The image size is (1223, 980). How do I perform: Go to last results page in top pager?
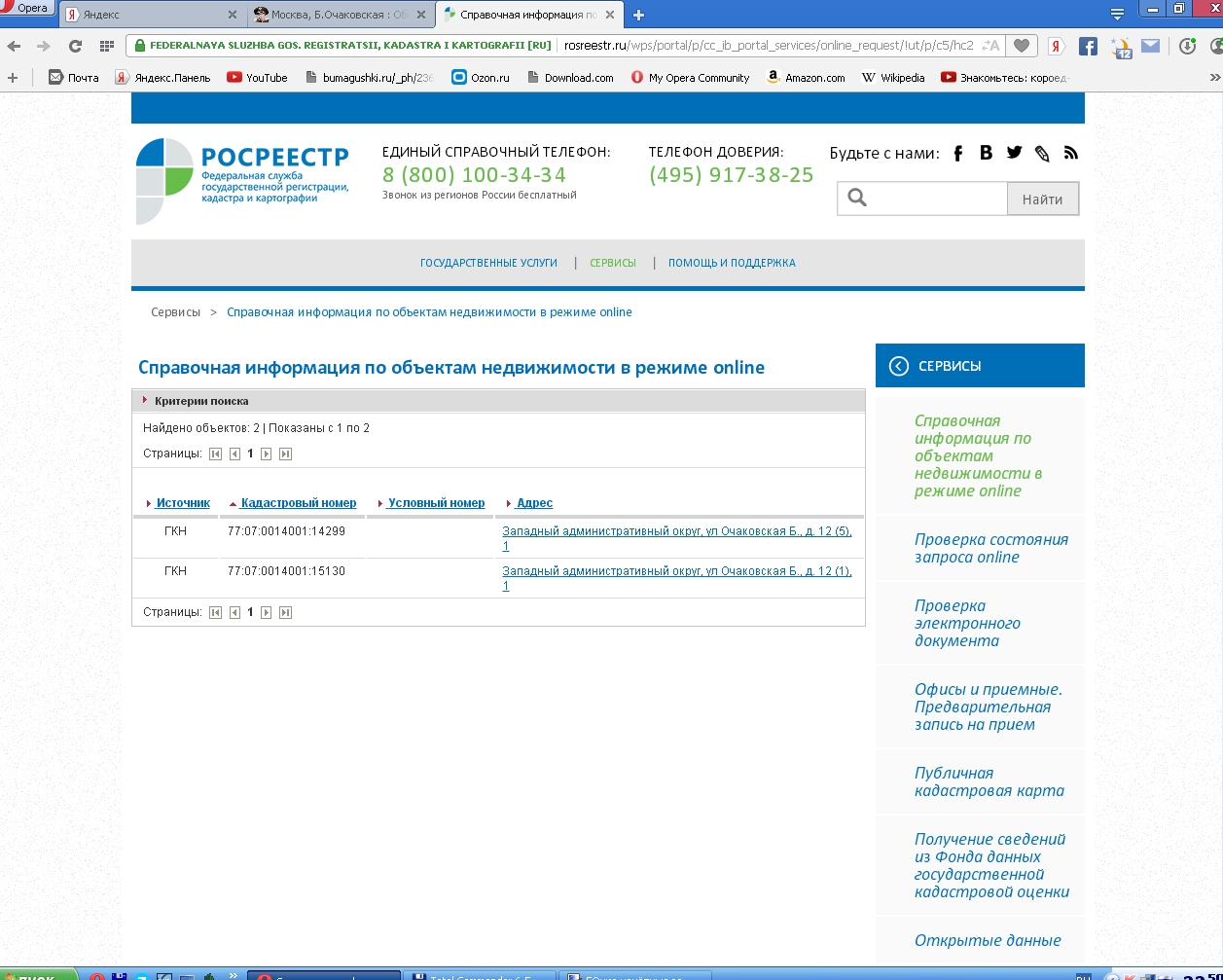click(x=285, y=454)
